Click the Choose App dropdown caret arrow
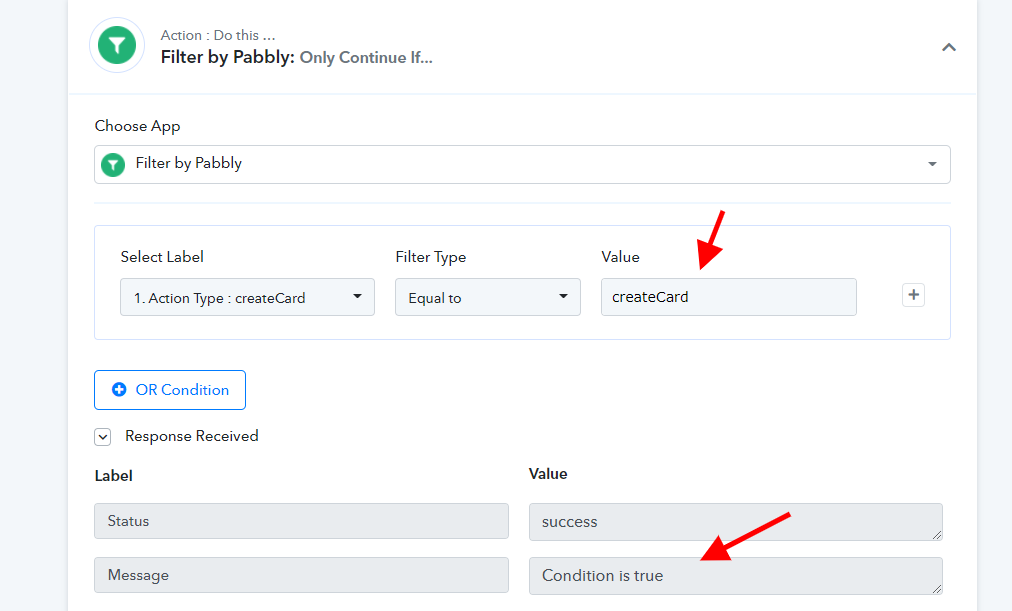 coord(932,165)
